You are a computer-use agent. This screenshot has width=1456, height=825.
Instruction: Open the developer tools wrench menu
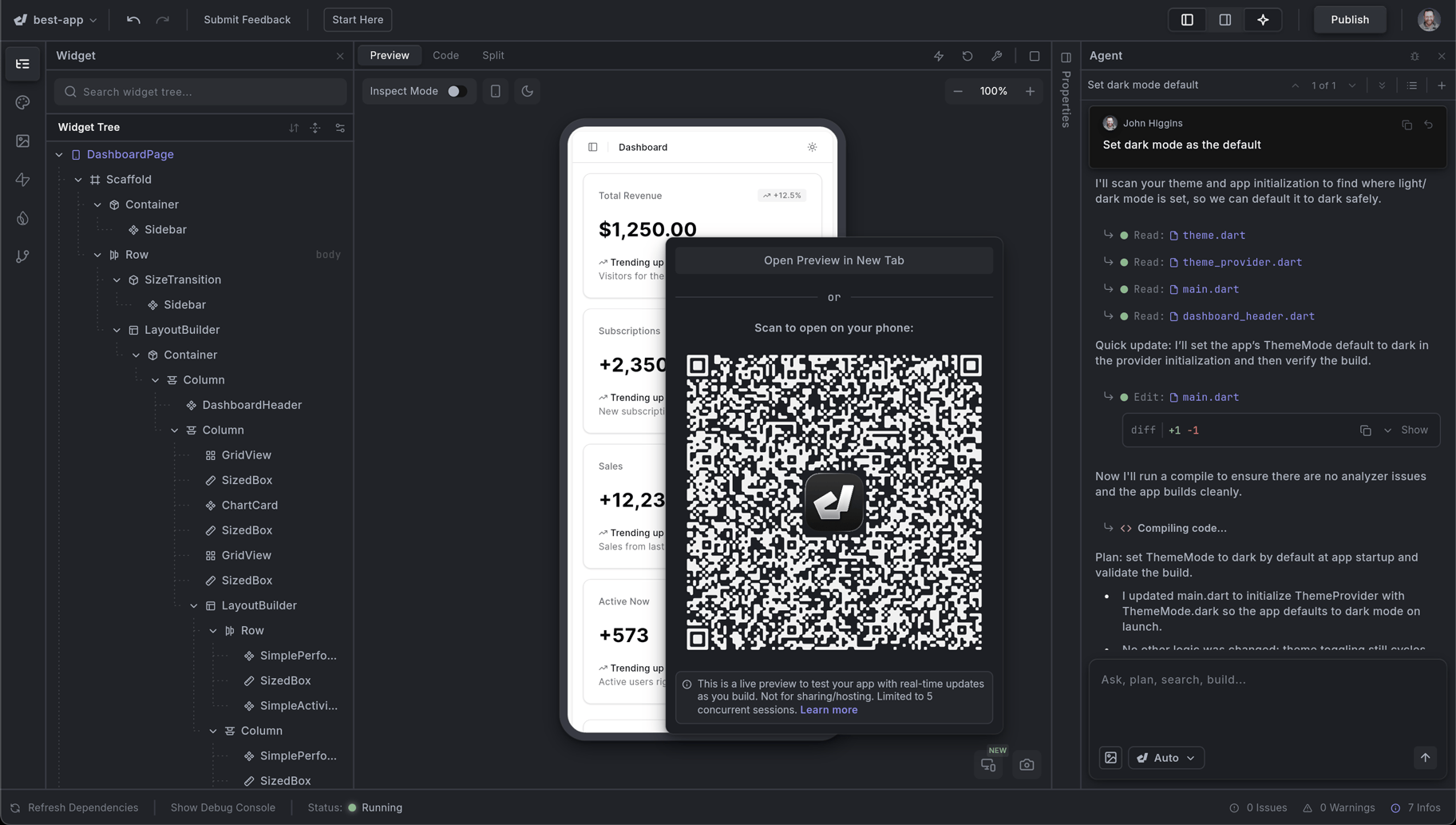pos(997,56)
